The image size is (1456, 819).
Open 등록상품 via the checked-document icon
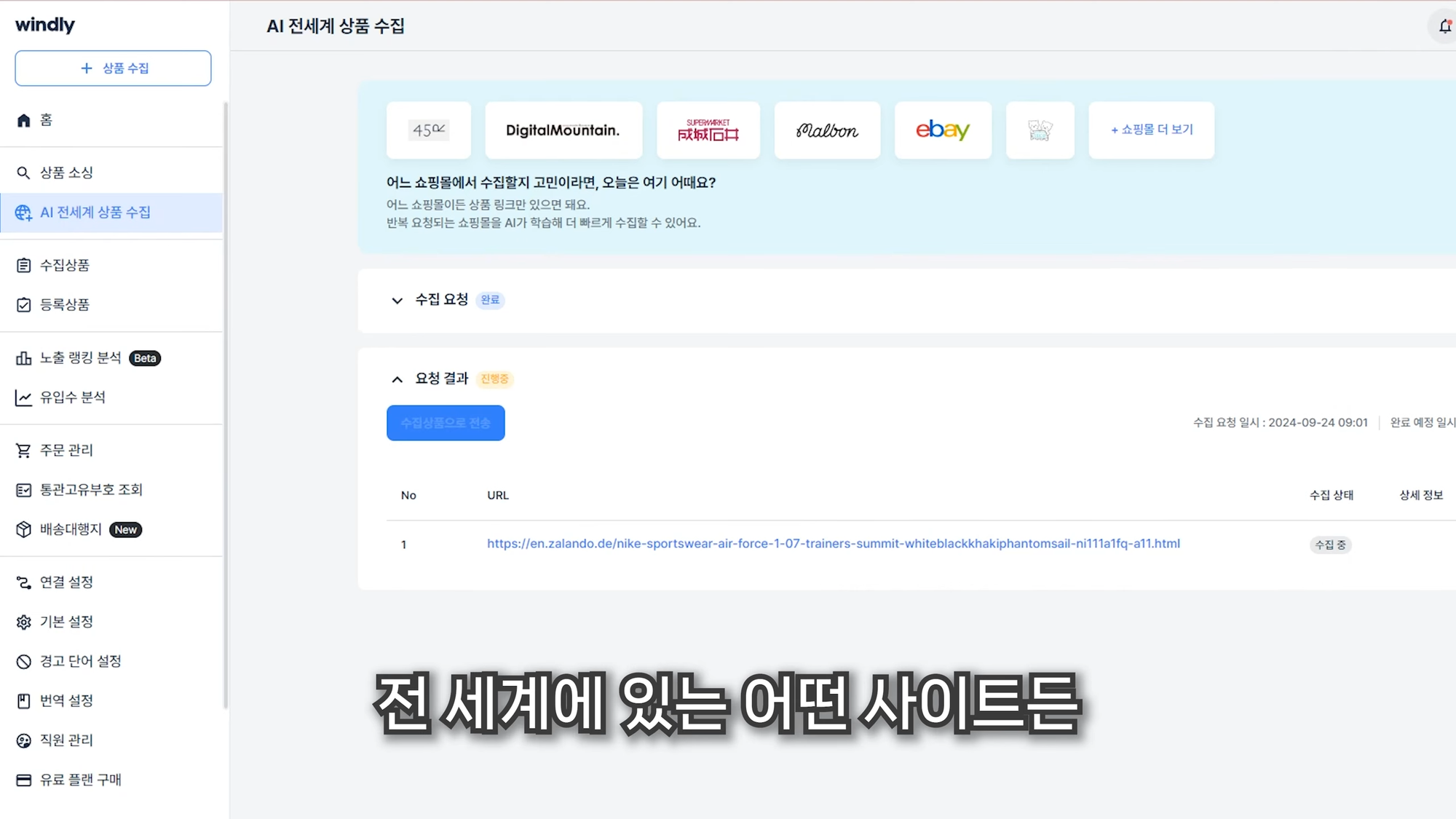click(23, 304)
